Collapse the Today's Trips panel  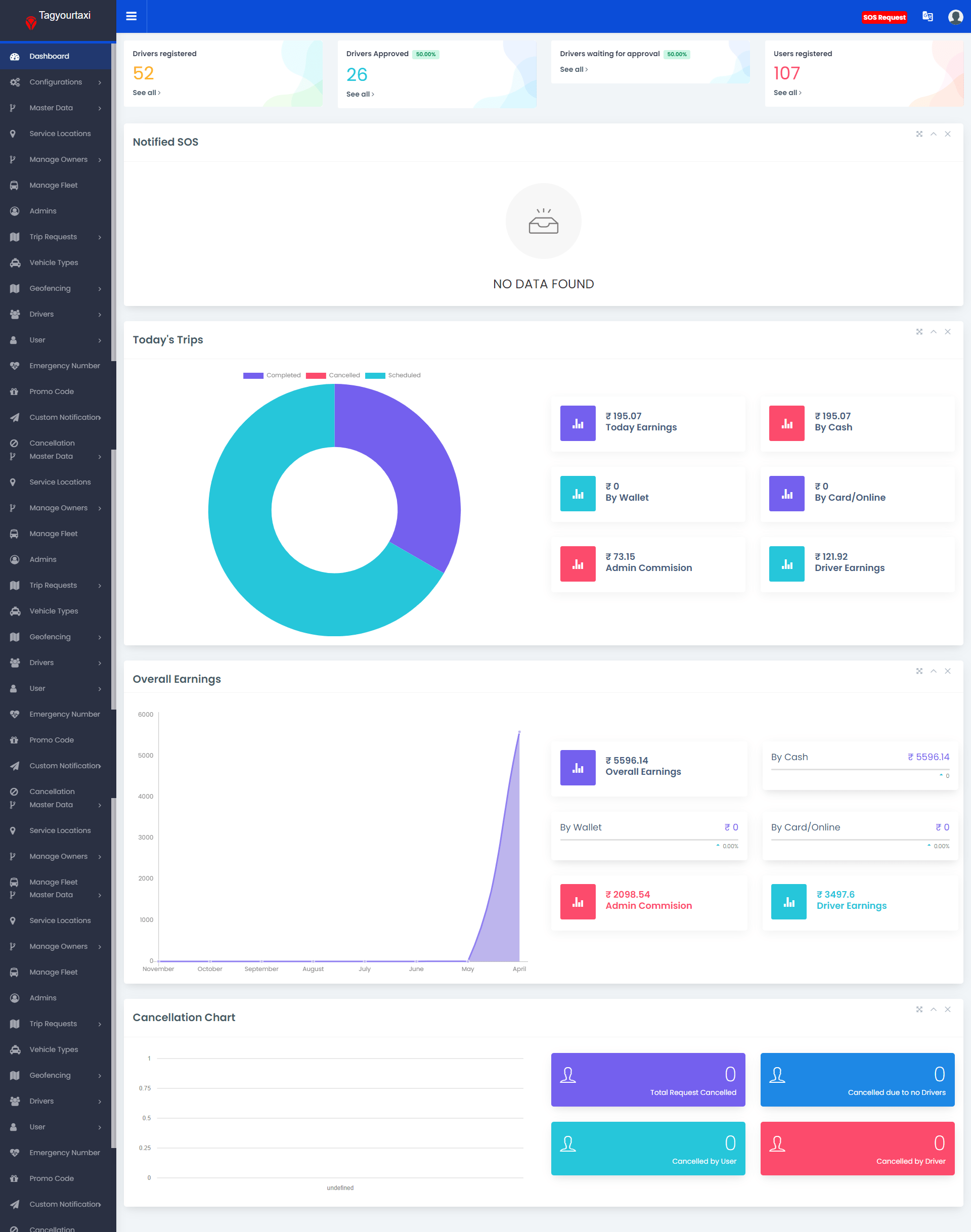point(934,332)
